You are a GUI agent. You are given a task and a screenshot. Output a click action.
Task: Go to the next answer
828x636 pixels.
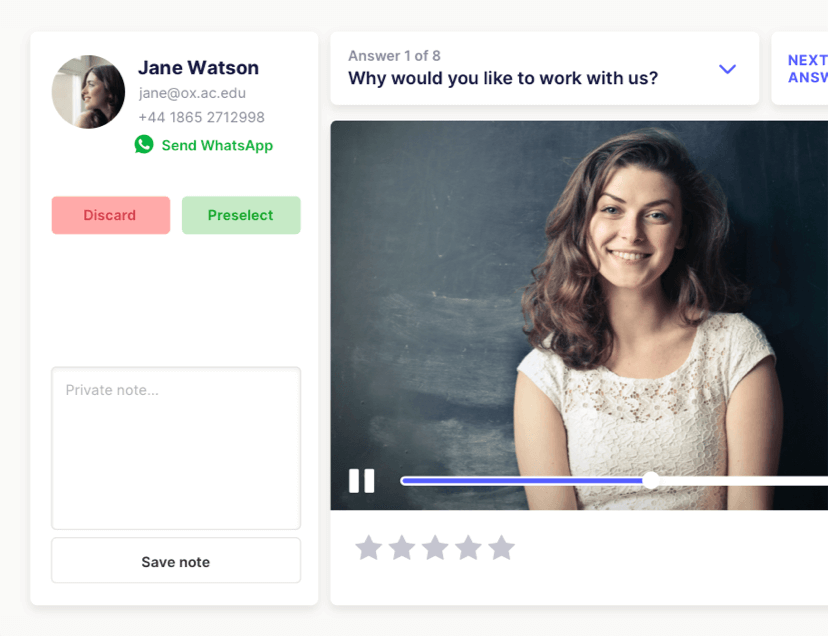click(x=806, y=69)
